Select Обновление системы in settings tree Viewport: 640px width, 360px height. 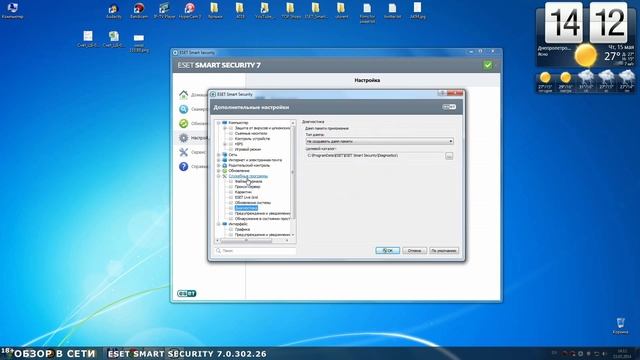[253, 202]
